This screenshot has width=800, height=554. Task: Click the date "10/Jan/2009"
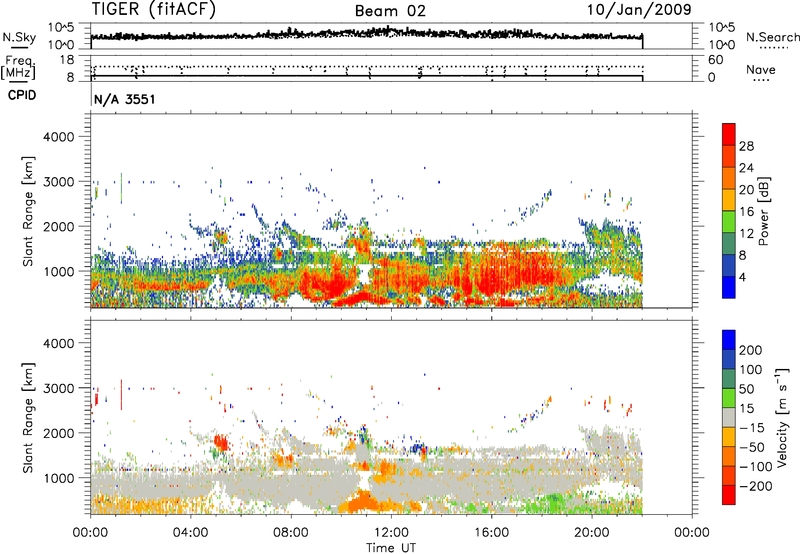[639, 10]
